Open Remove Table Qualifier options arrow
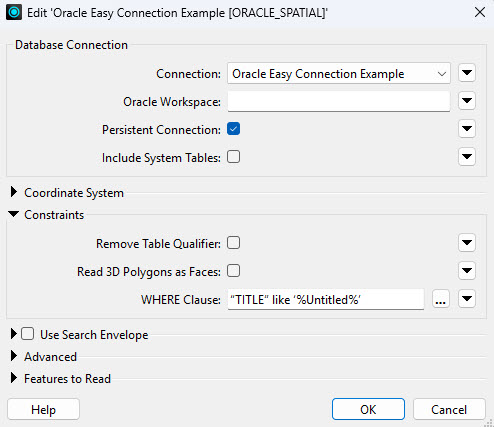 click(467, 243)
